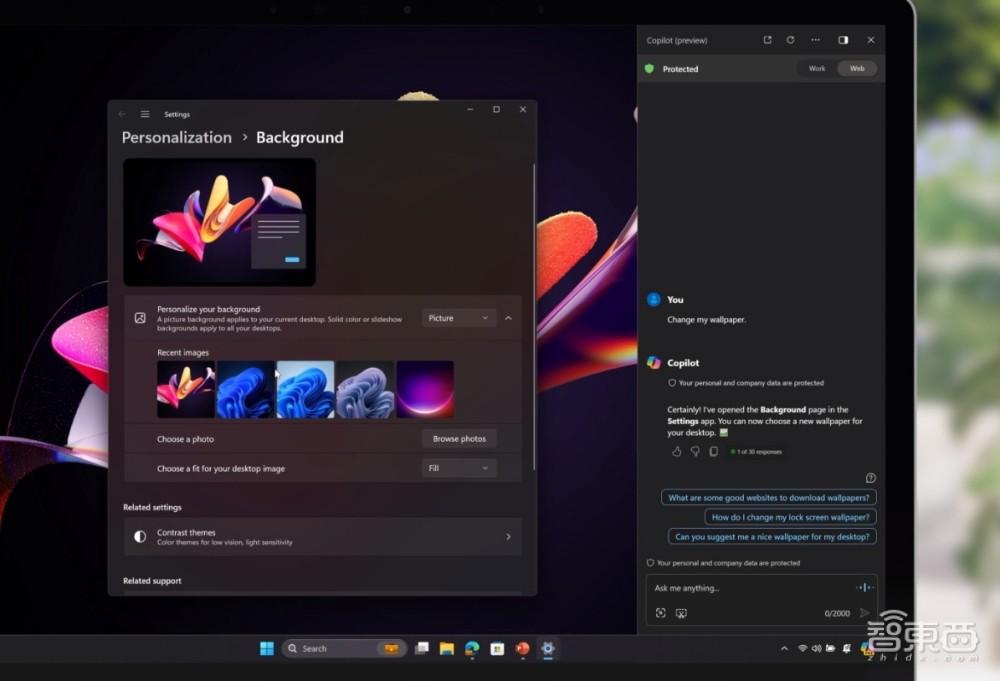The image size is (1000, 681).
Task: Open Contrast themes settings
Action: [x=330, y=537]
